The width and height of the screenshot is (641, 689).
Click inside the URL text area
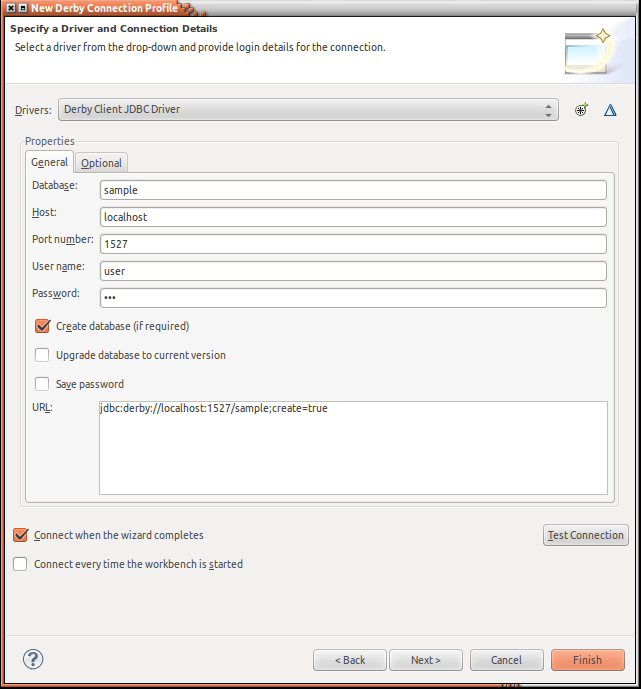tap(353, 448)
